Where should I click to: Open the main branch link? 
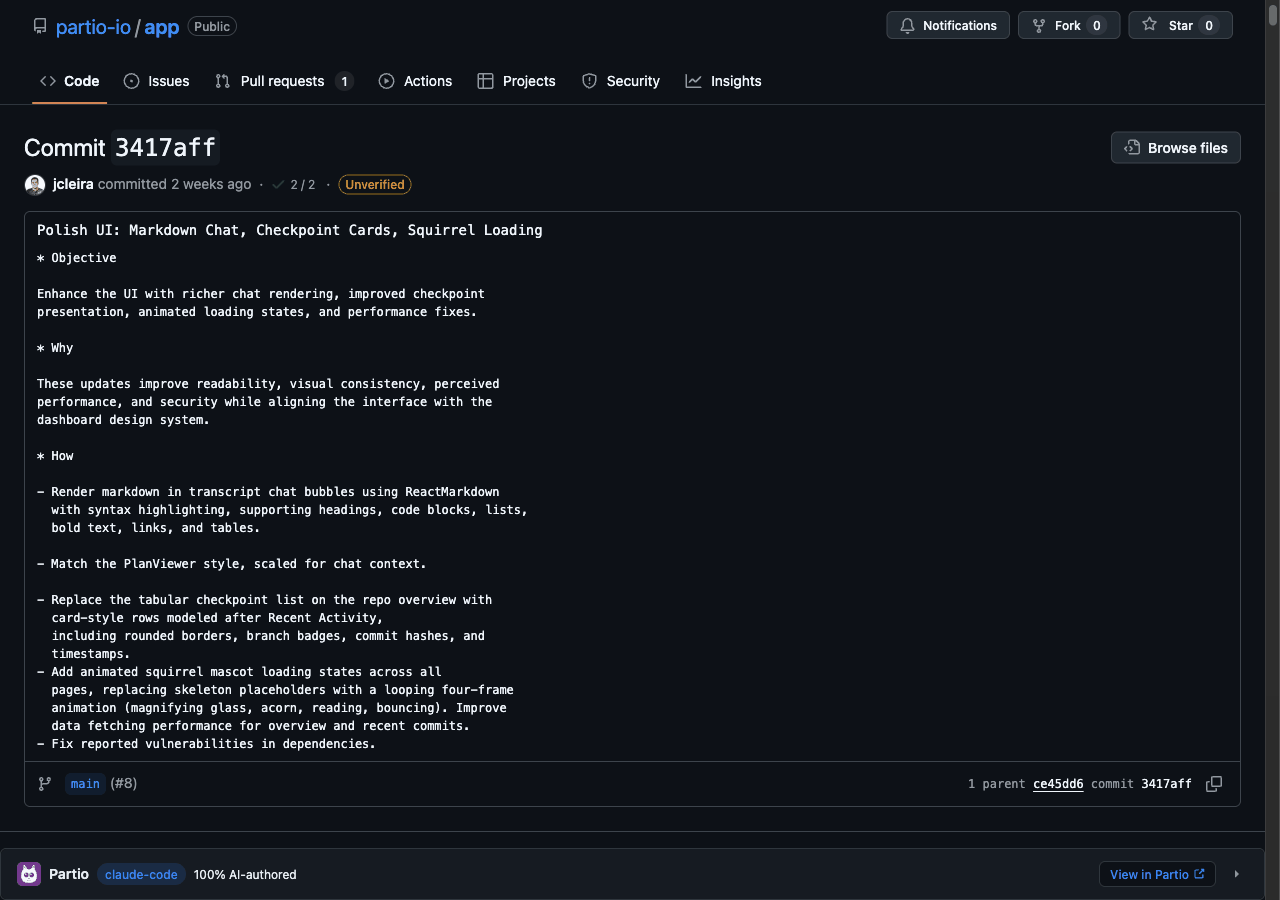[x=84, y=783]
